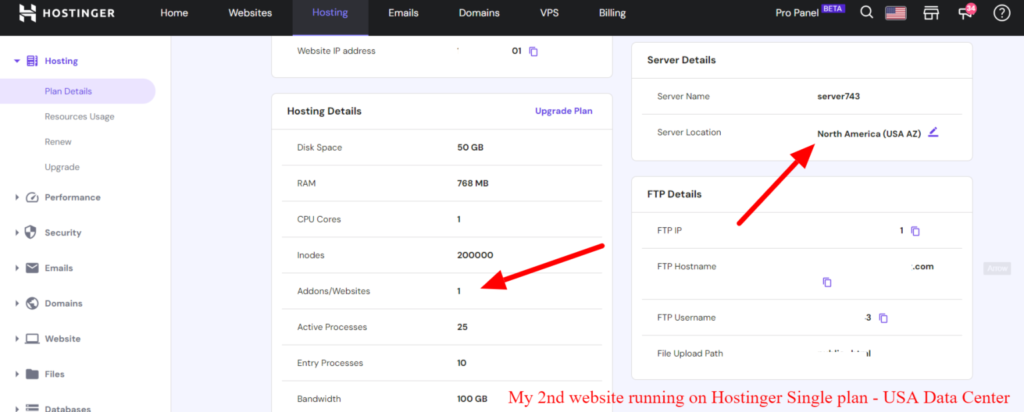Expand the Databases sidebar section
Viewport: 1024px width, 412px height.
tap(17, 408)
